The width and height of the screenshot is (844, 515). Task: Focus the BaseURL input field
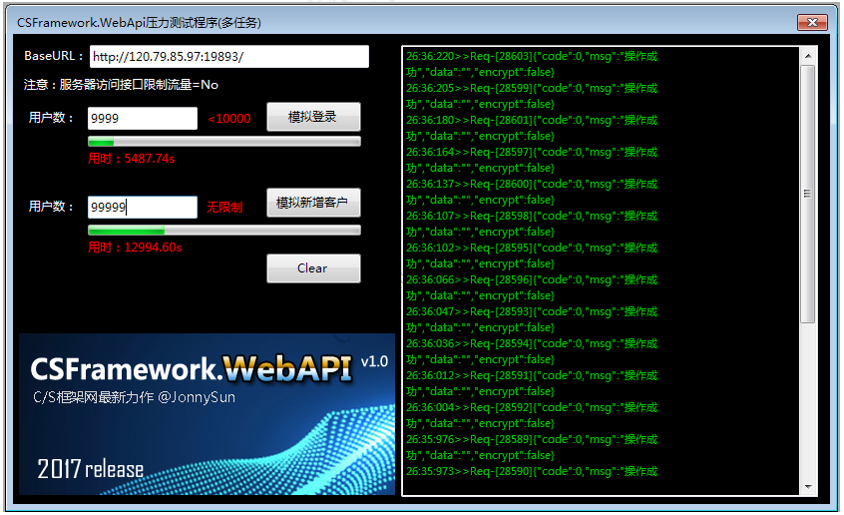229,57
